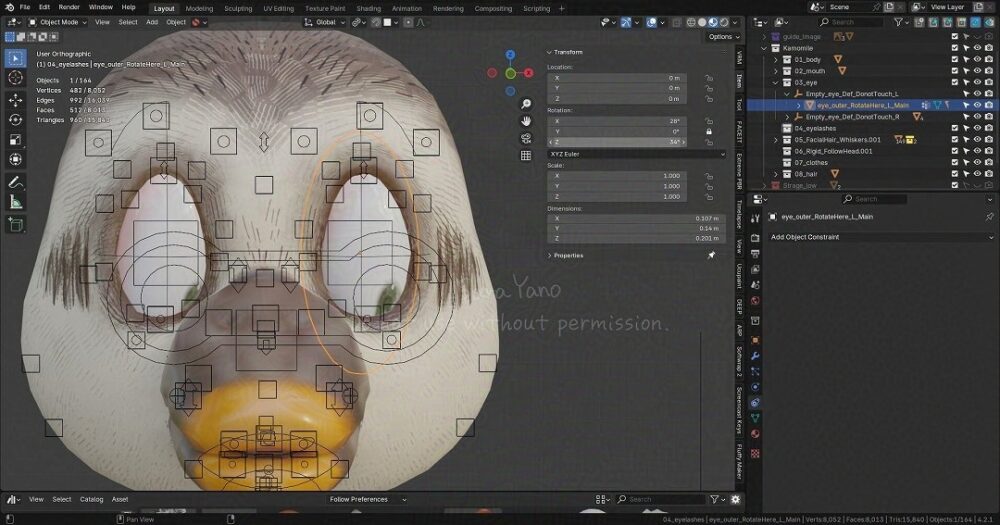Open the Render menu
1000x525 pixels.
tap(69, 7)
